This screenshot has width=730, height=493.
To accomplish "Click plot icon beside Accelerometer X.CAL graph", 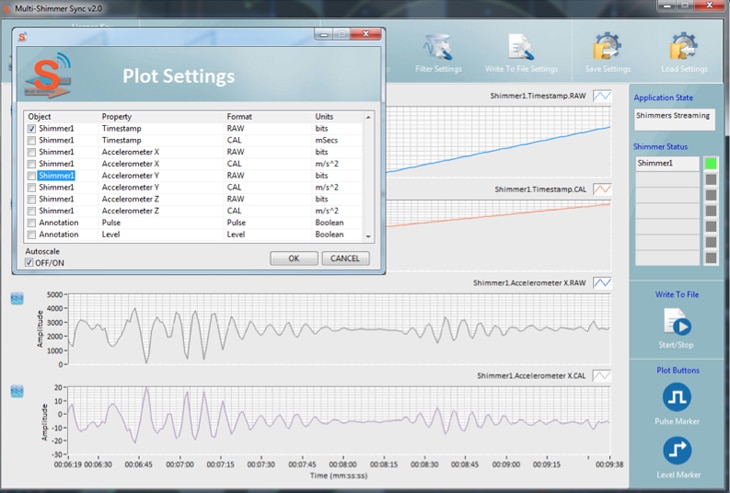I will (x=17, y=392).
